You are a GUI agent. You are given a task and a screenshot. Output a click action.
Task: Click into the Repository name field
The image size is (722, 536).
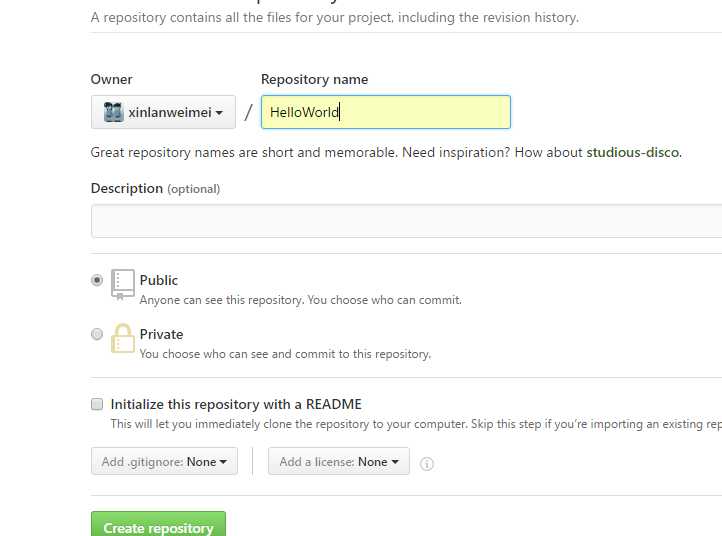386,112
